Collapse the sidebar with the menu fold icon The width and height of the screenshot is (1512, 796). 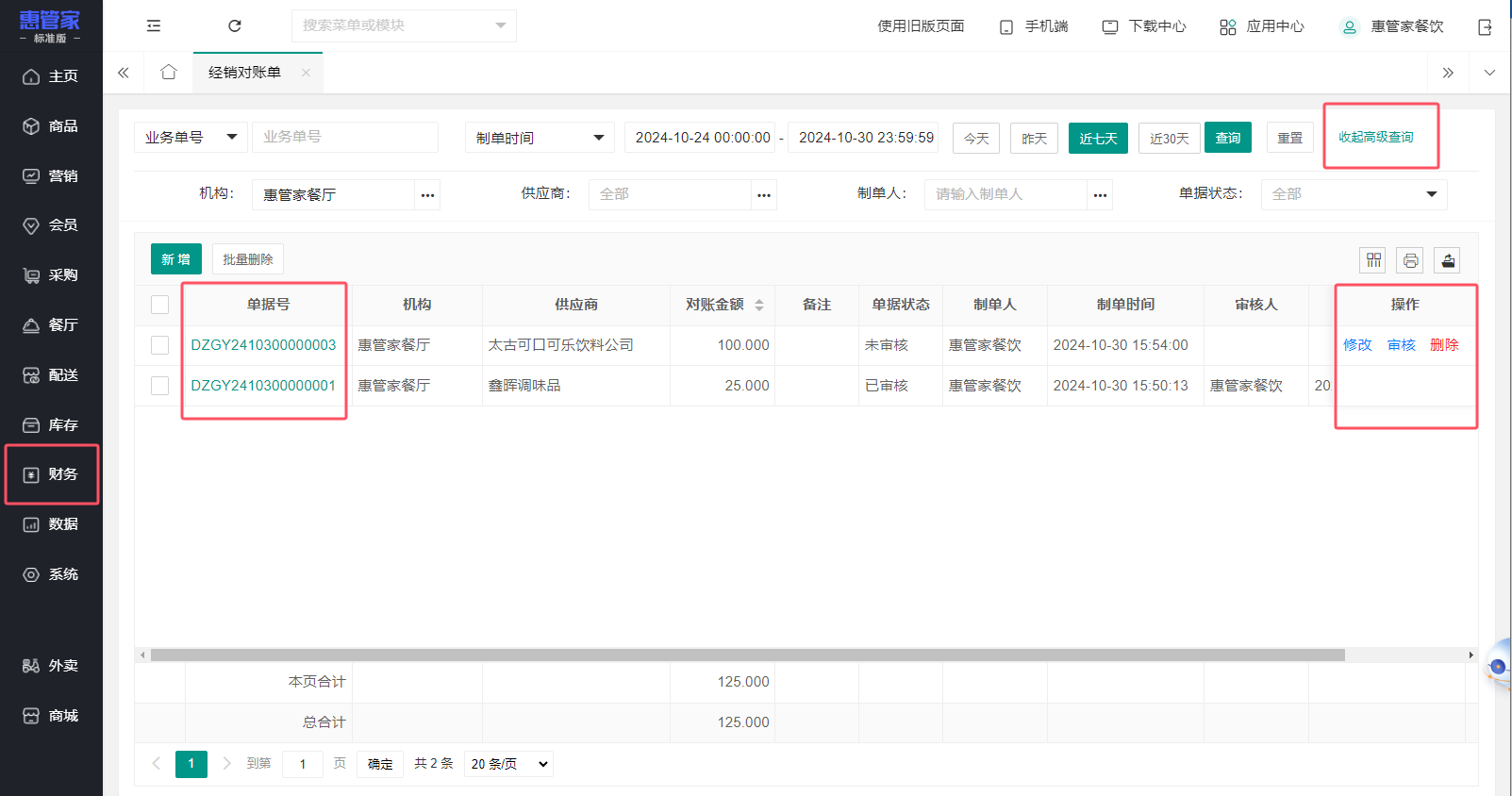click(x=154, y=26)
